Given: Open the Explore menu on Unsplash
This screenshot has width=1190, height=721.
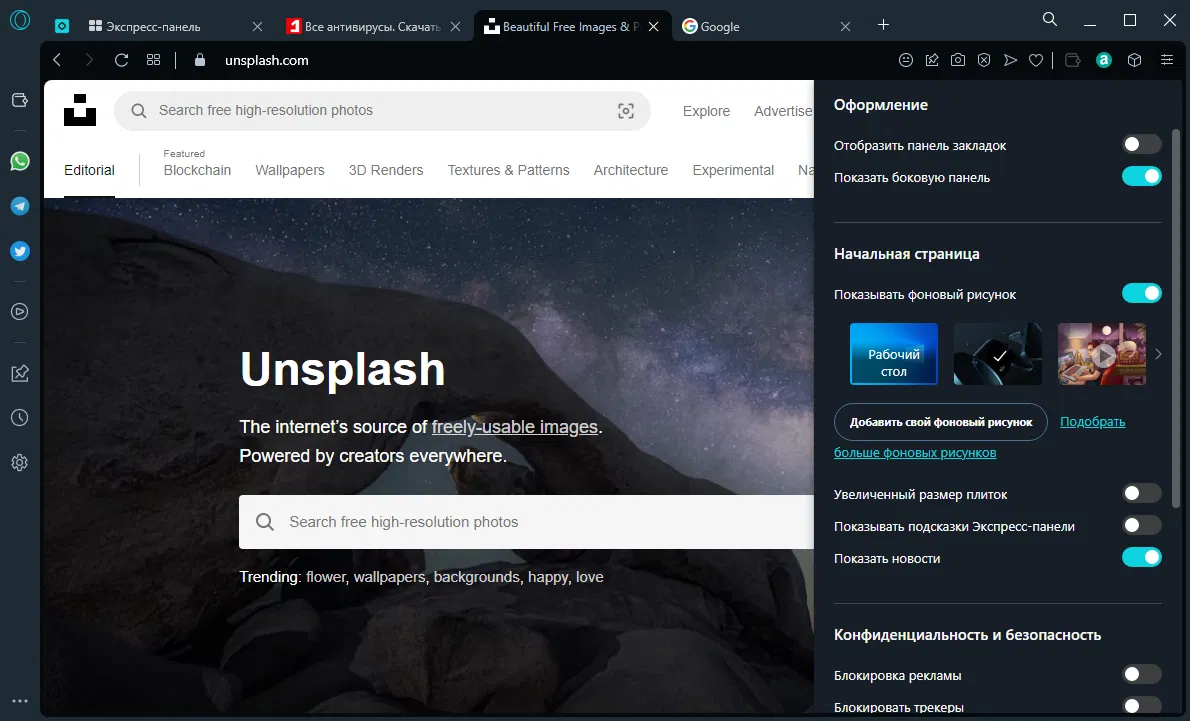Looking at the screenshot, I should [x=707, y=111].
